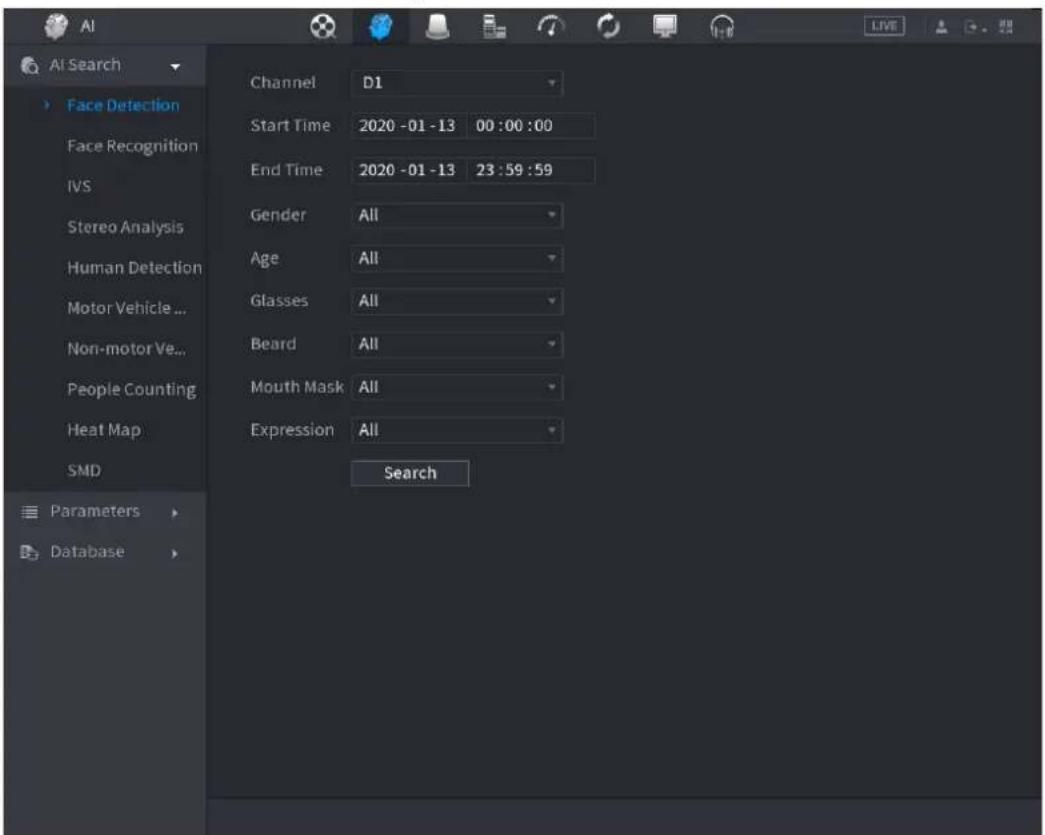The height and width of the screenshot is (835, 1045).
Task: Open Non-motor Vehicle search
Action: [127, 349]
